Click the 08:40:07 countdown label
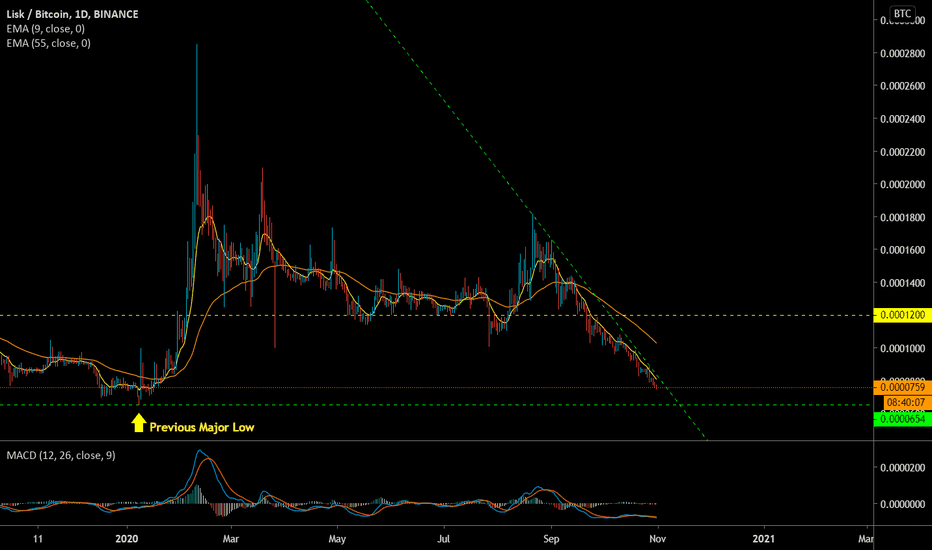Screen dimensions: 932x550 [908, 403]
